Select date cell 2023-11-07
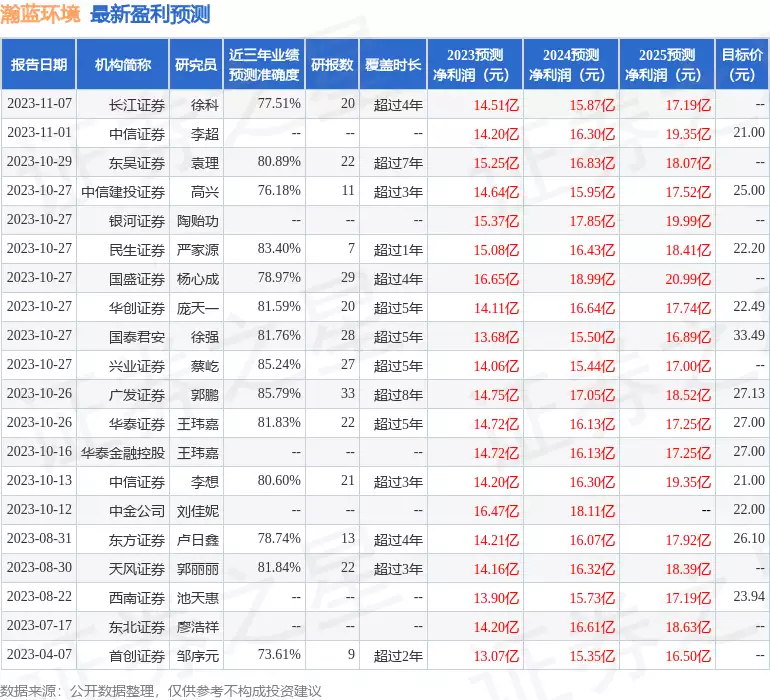Viewport: 770px width, 700px height. tap(39, 104)
